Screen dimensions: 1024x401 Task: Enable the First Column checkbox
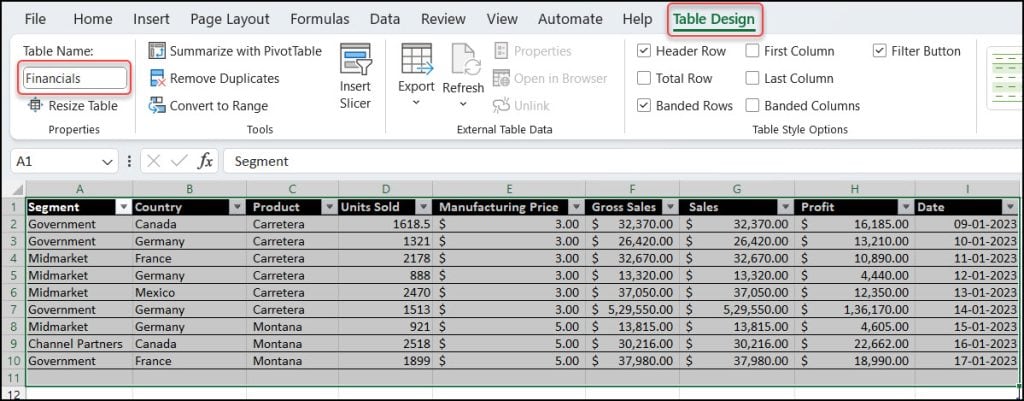point(752,51)
